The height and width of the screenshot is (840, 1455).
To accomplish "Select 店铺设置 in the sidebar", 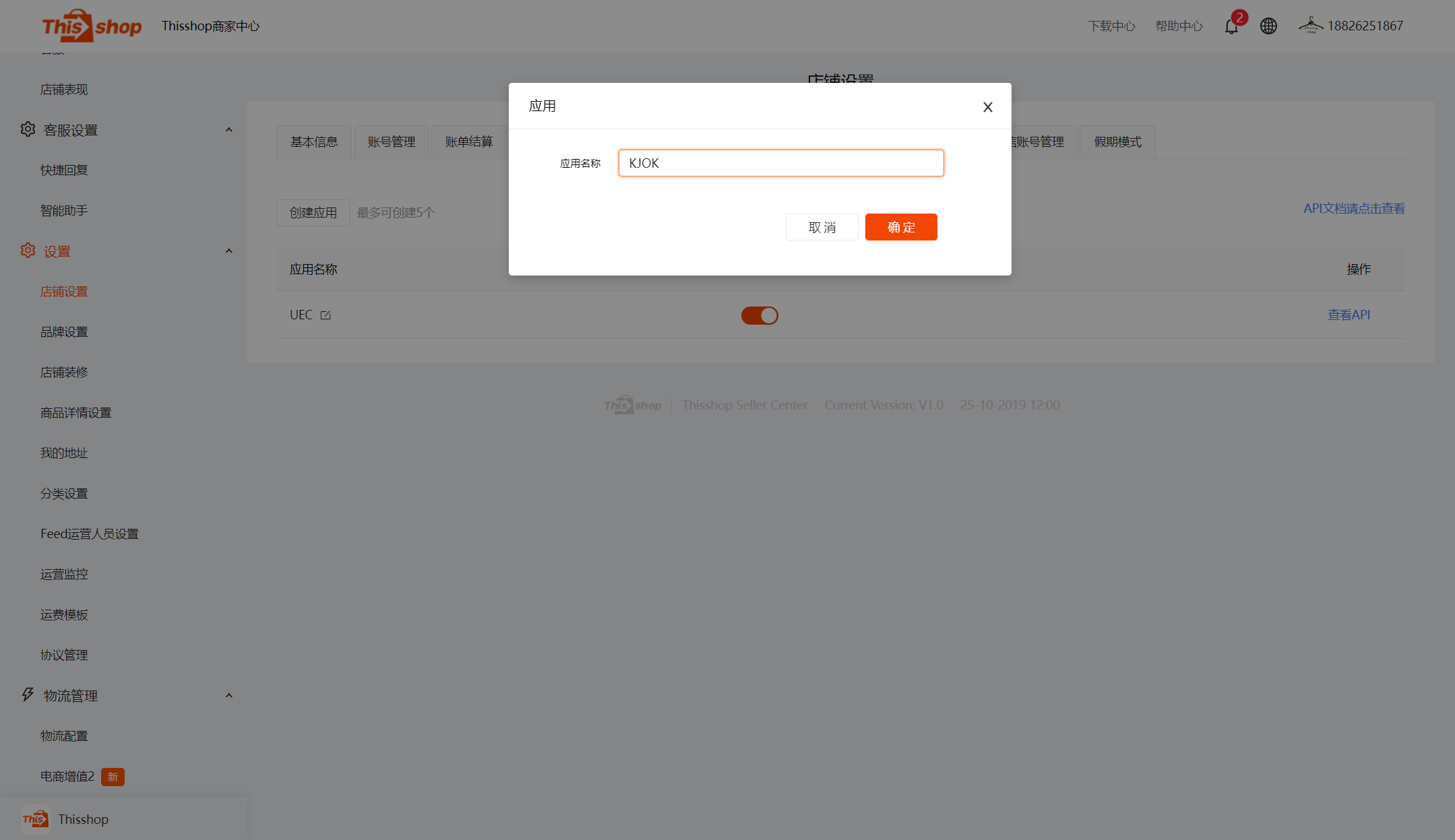I will coord(64,292).
